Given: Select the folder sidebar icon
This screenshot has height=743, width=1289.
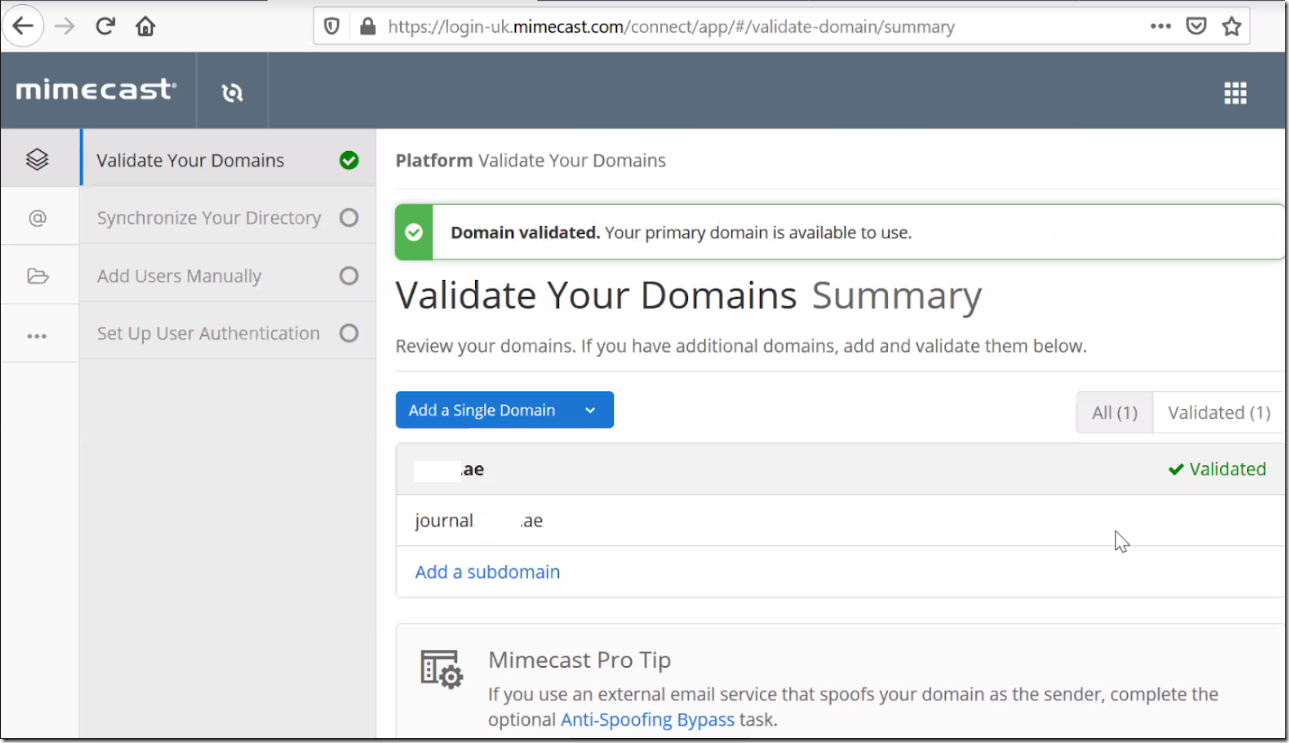Looking at the screenshot, I should [38, 276].
